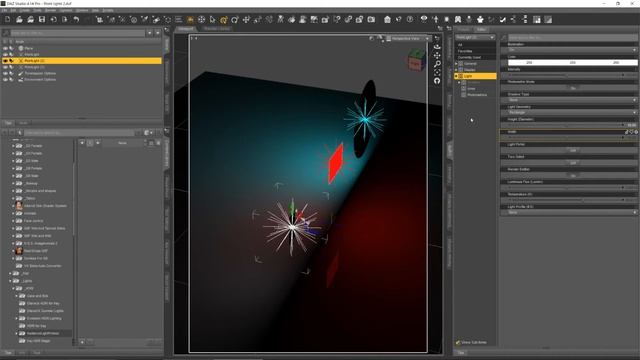Click the last icon on the top toolbar
Image resolution: width=640 pixels, height=360 pixels.
548,19
